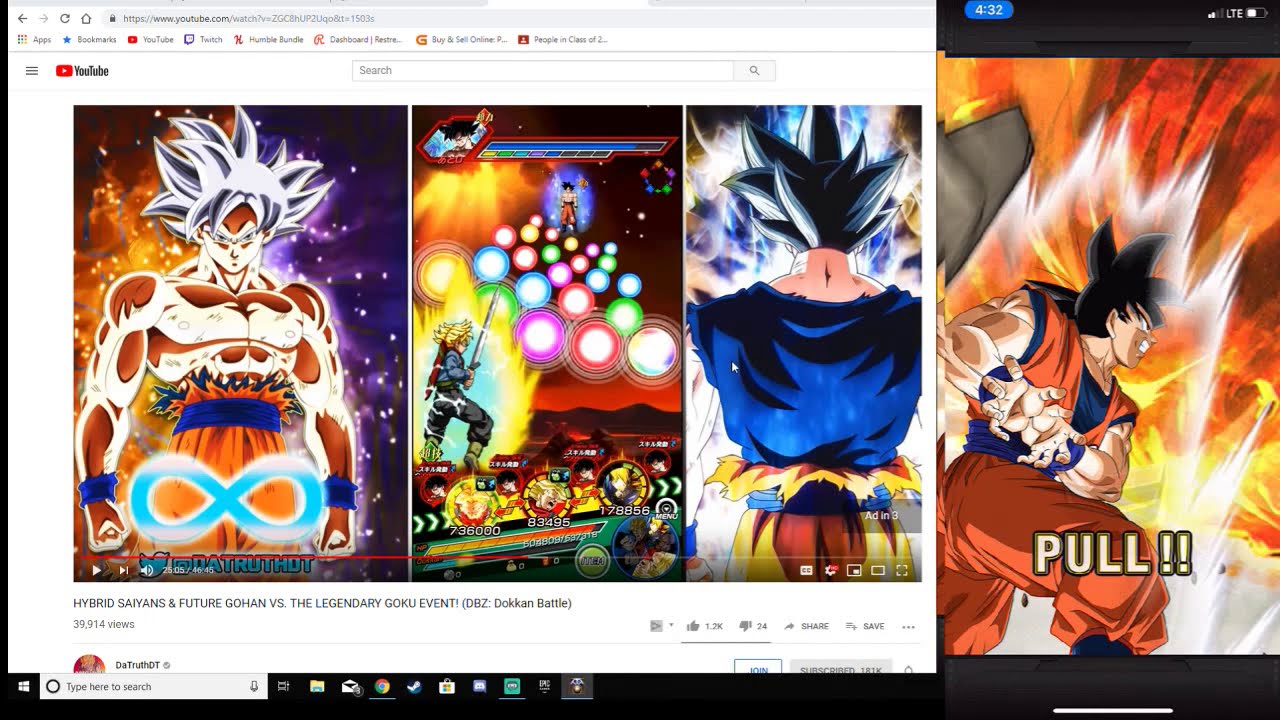Viewport: 1280px width, 720px height.
Task: Seek on the red video progress bar
Action: pos(497,558)
